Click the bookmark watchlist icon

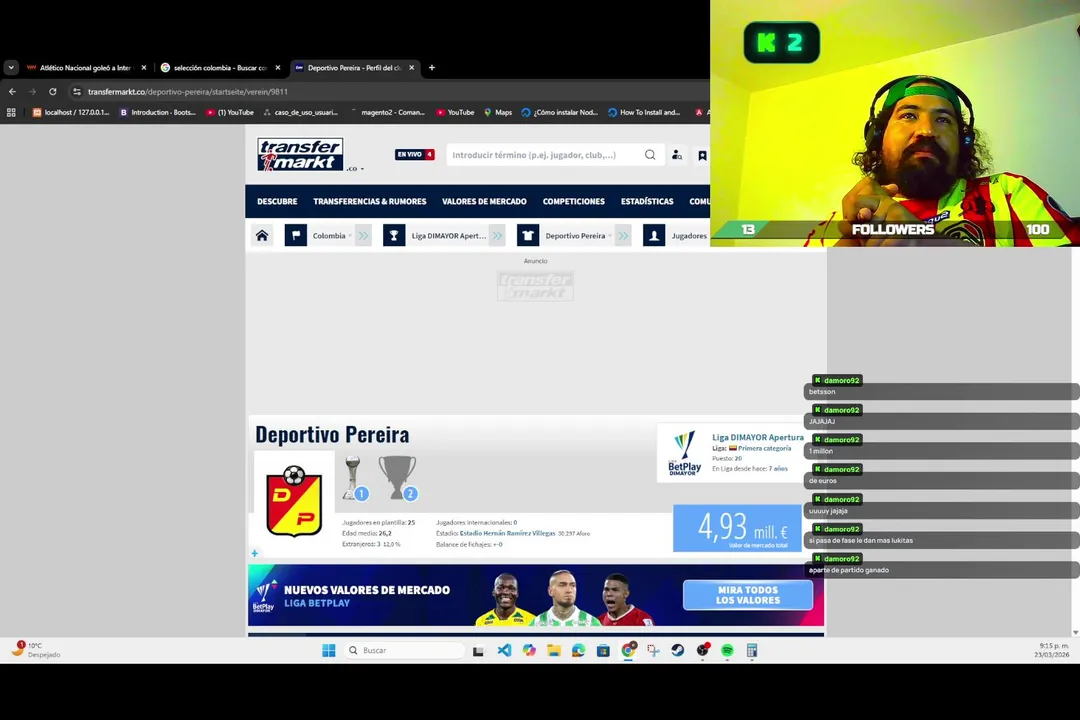click(x=702, y=156)
